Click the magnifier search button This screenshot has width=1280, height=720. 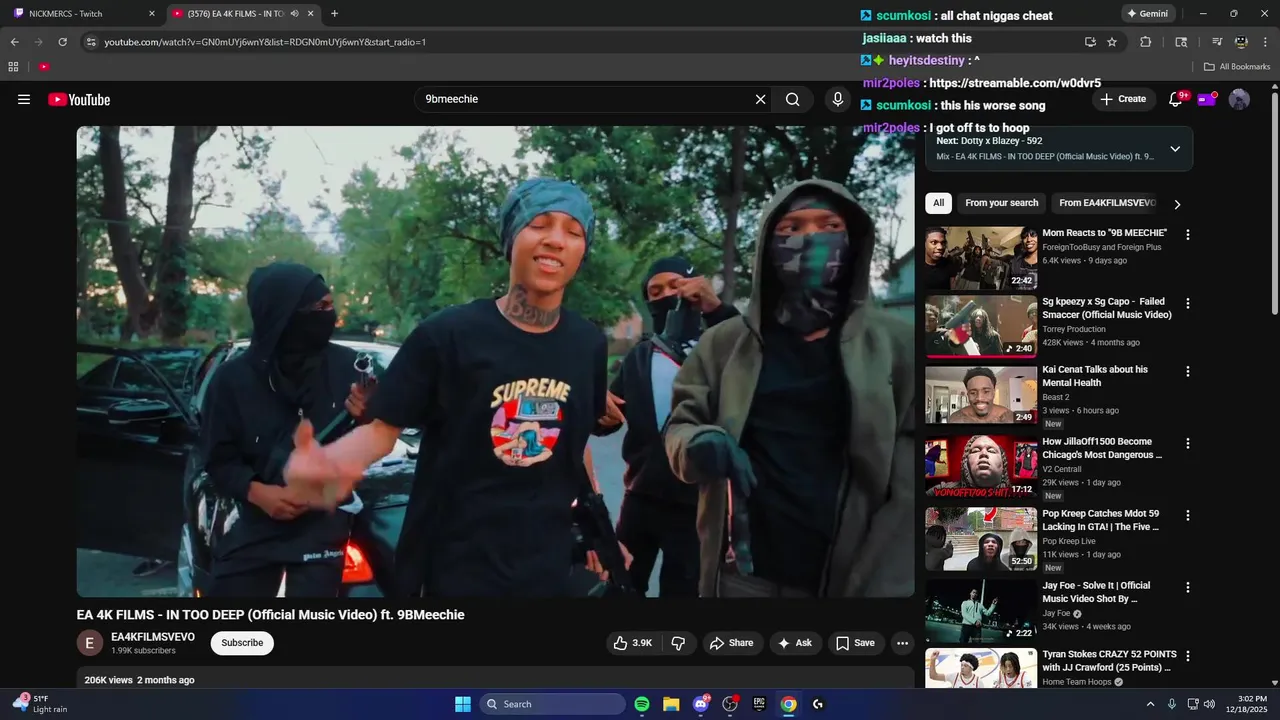pos(792,99)
